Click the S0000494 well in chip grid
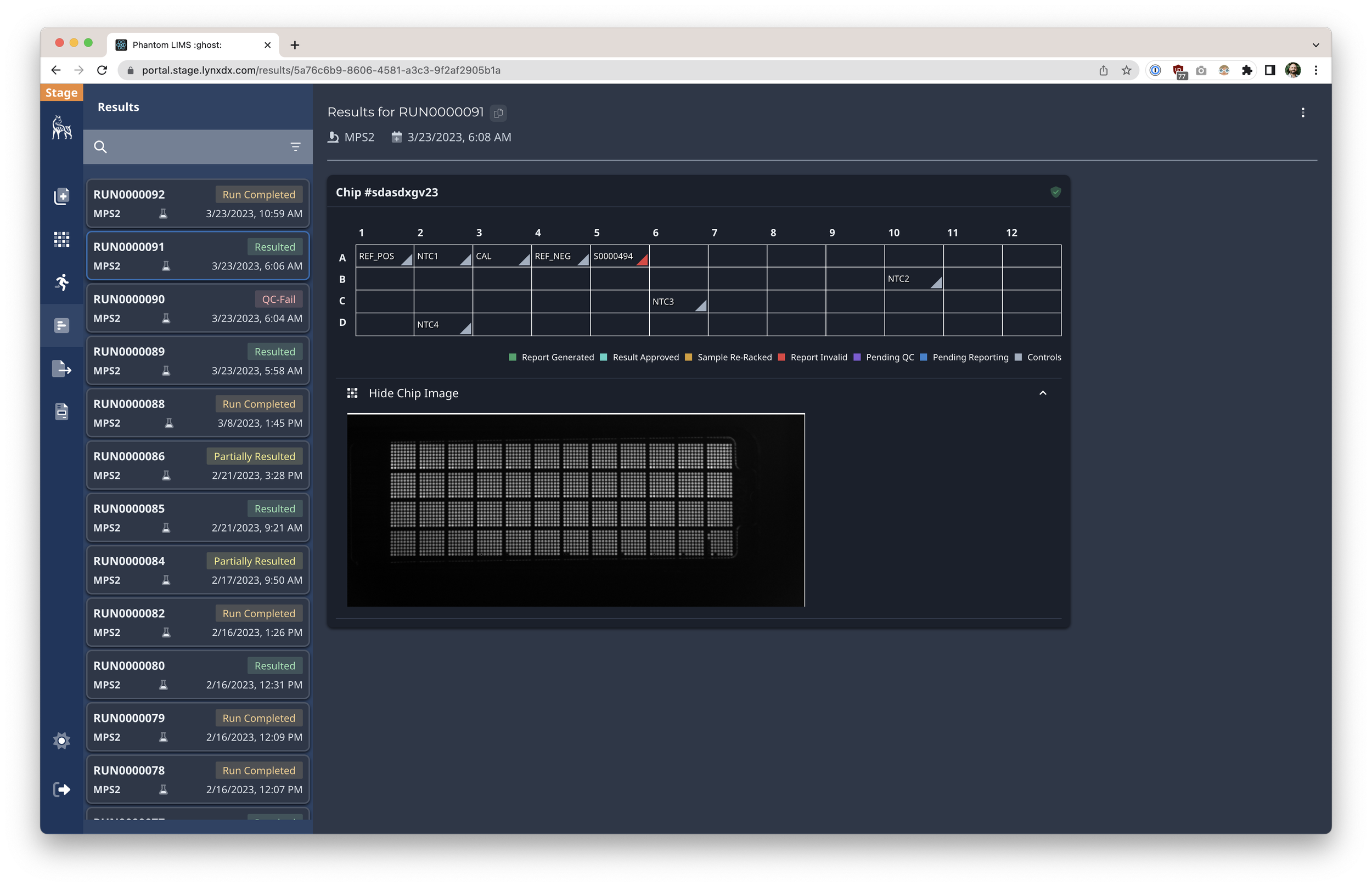The image size is (1372, 887). click(620, 256)
